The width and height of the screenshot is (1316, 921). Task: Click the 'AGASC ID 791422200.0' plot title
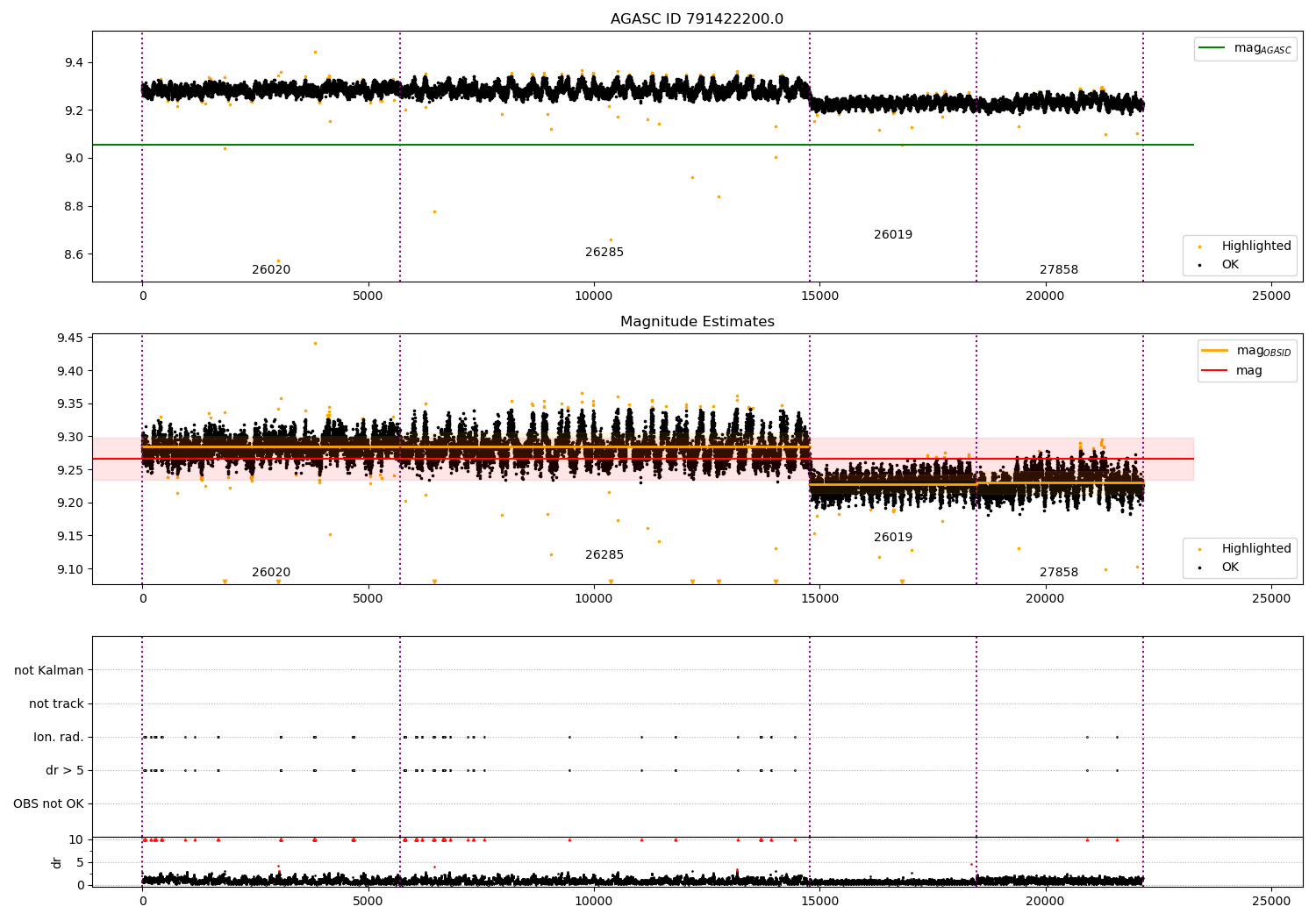click(x=697, y=19)
